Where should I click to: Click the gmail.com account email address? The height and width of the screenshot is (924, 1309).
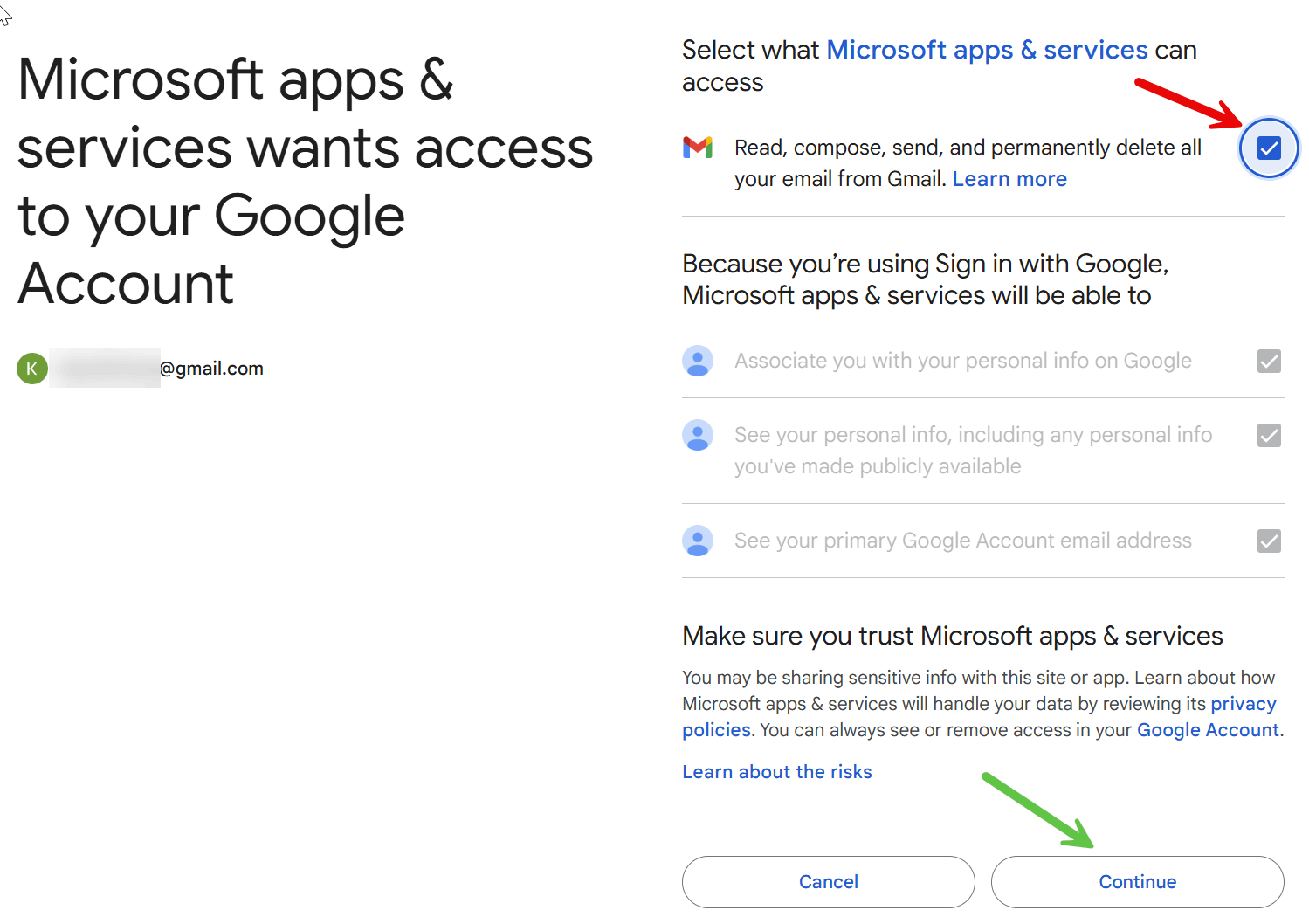click(157, 369)
